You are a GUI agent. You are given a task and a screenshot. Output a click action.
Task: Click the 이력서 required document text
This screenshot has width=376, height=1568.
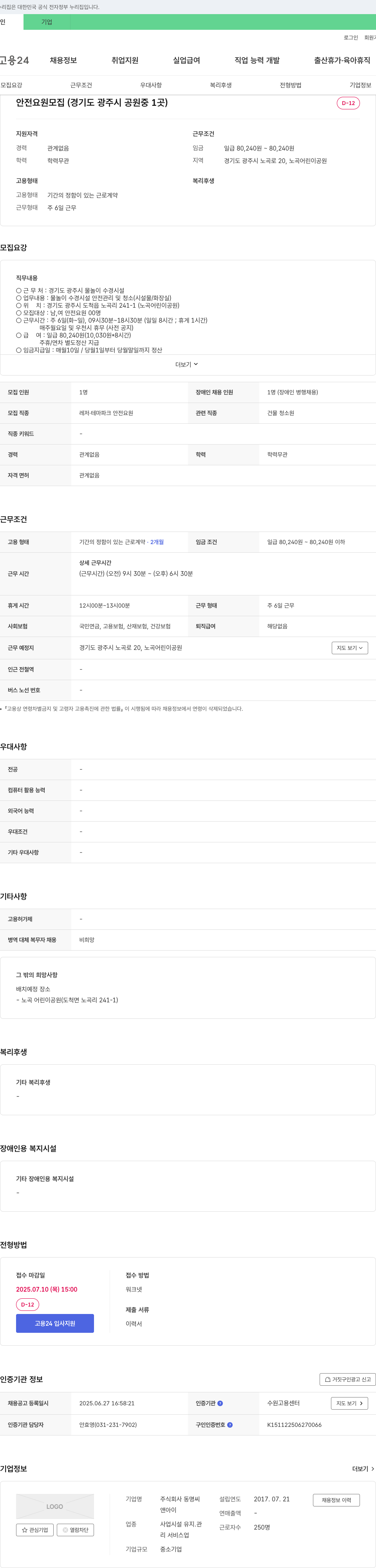click(134, 1324)
